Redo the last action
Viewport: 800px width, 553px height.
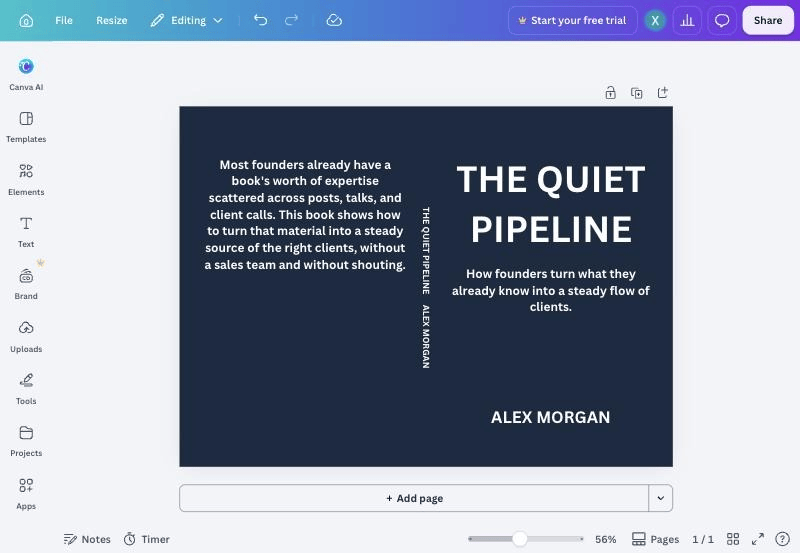tap(291, 20)
